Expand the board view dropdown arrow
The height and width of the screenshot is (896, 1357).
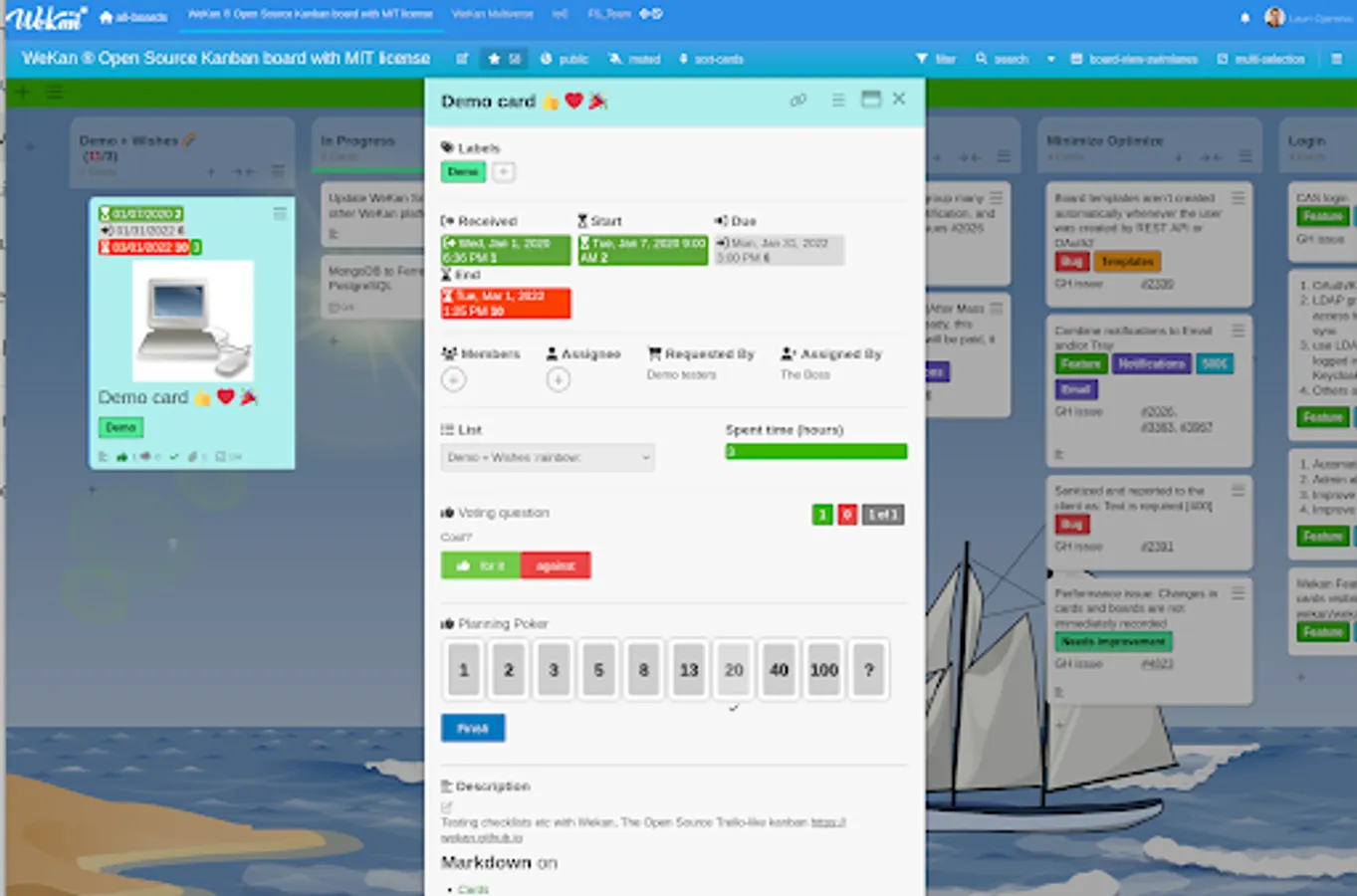[x=1050, y=59]
